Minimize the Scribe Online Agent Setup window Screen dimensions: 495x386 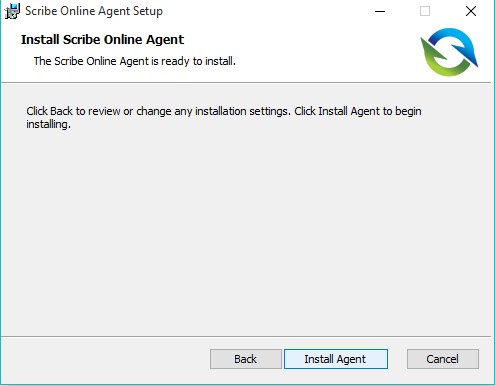(x=380, y=11)
